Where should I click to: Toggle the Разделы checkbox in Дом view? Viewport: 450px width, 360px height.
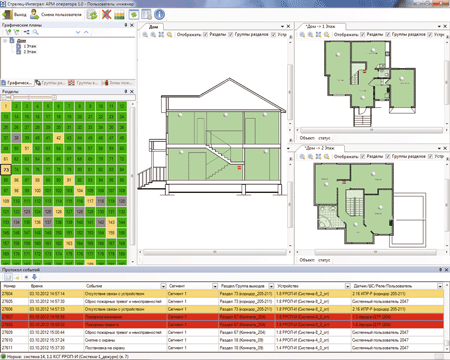tap(206, 35)
